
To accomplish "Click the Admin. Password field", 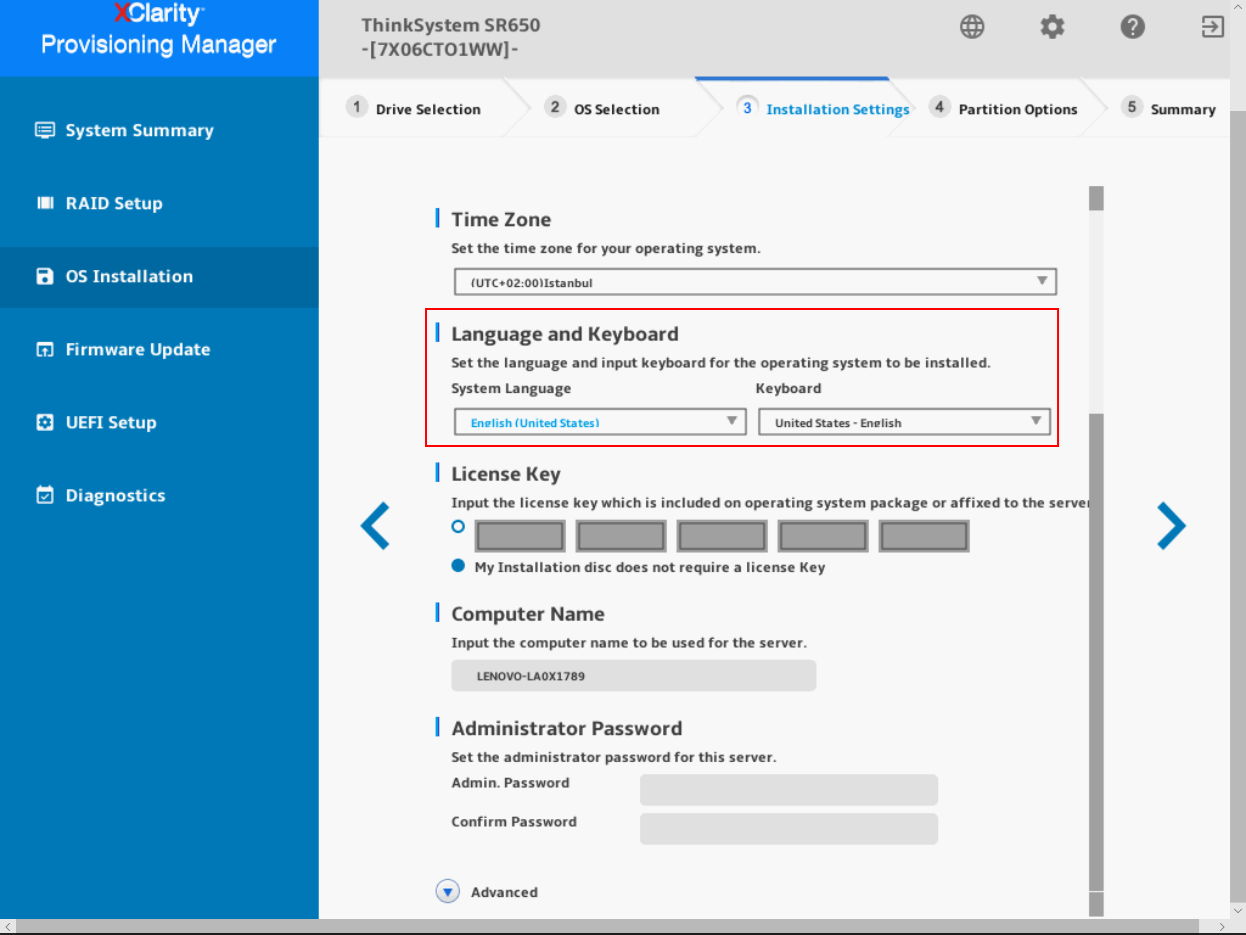I will tap(789, 790).
